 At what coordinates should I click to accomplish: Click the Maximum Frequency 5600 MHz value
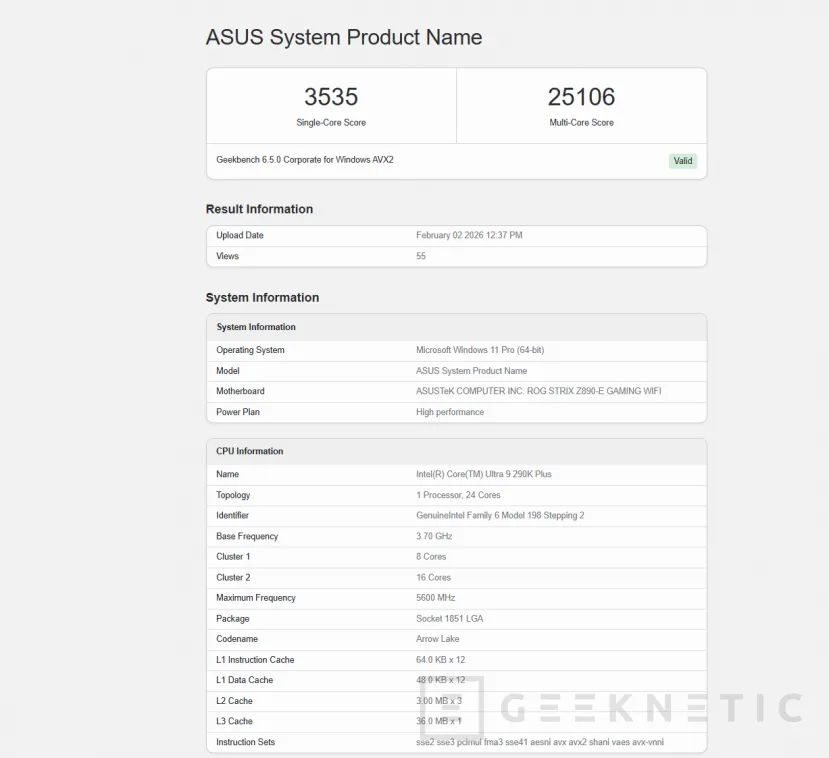click(436, 598)
